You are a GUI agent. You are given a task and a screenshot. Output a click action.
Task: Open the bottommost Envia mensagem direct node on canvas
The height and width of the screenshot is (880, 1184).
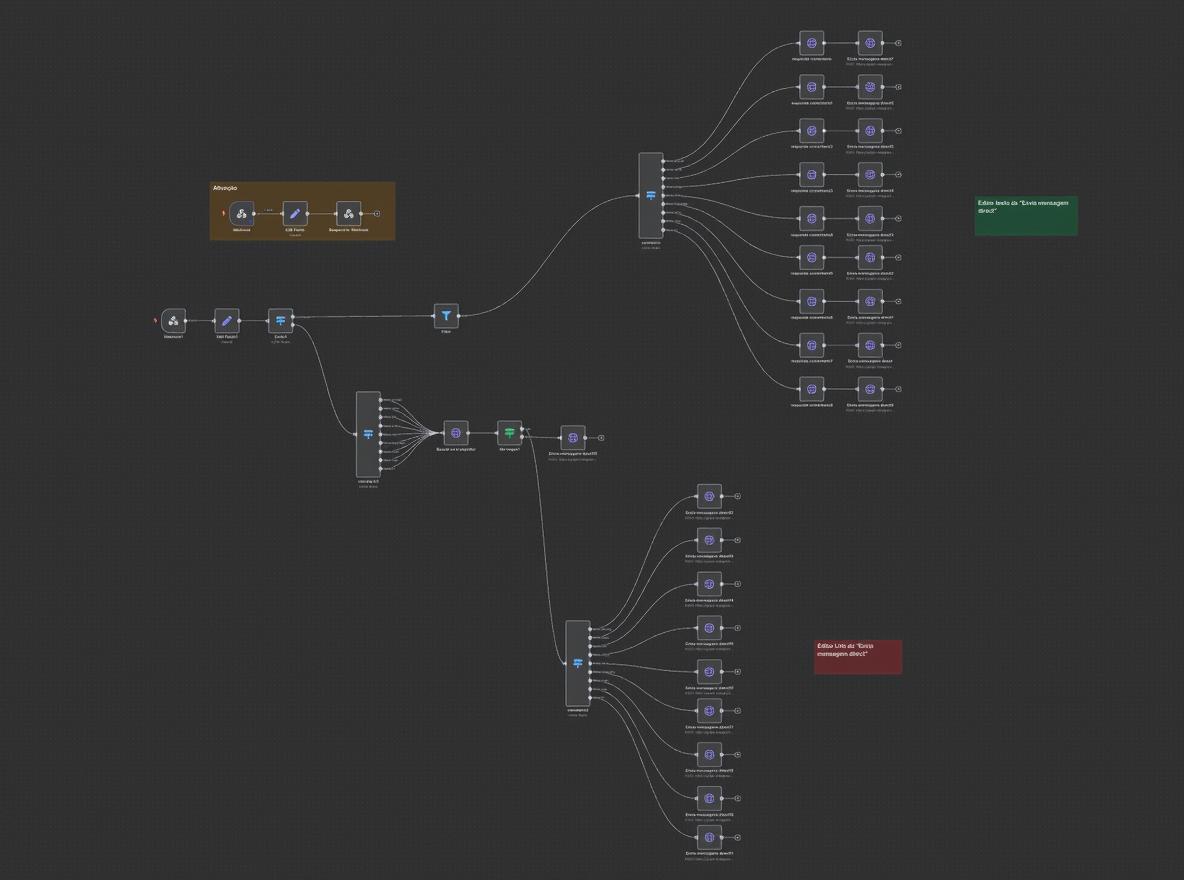pos(710,838)
